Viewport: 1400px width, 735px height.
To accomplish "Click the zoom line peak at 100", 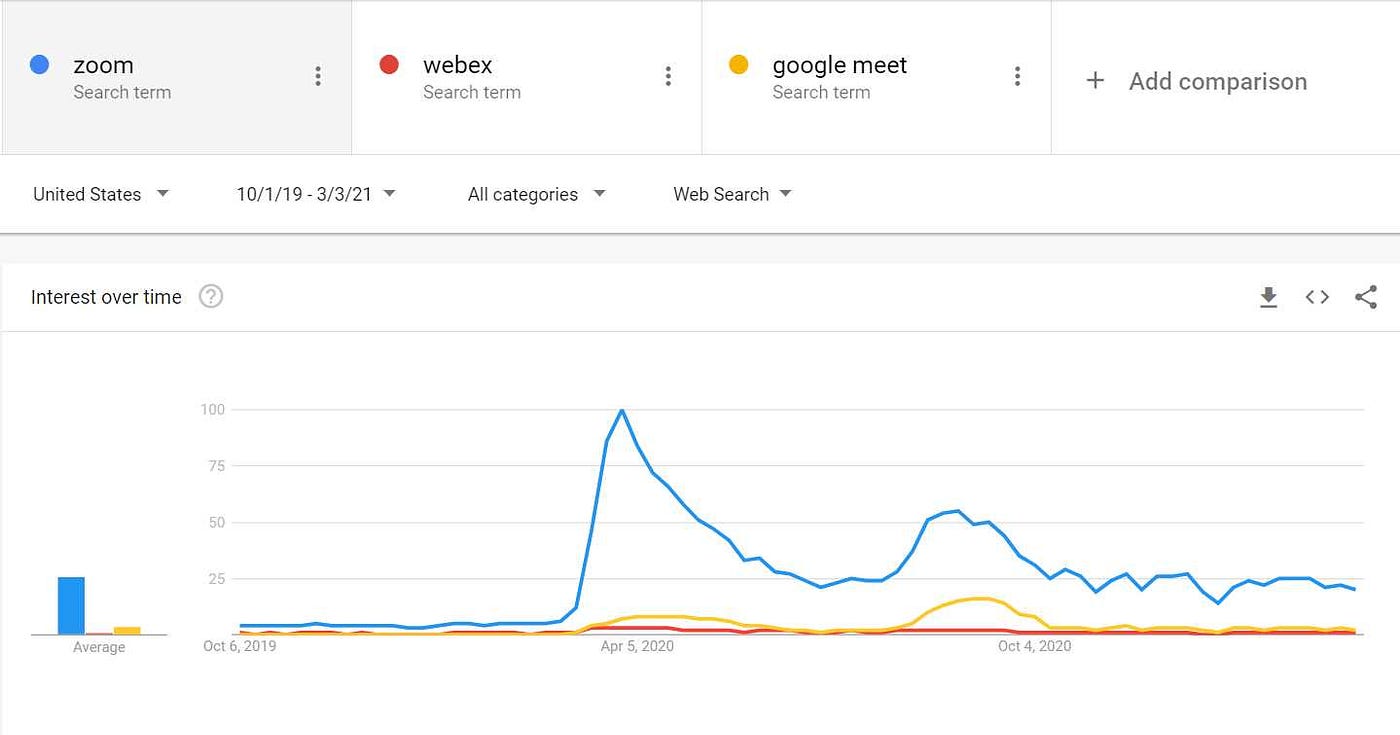I will coord(622,410).
